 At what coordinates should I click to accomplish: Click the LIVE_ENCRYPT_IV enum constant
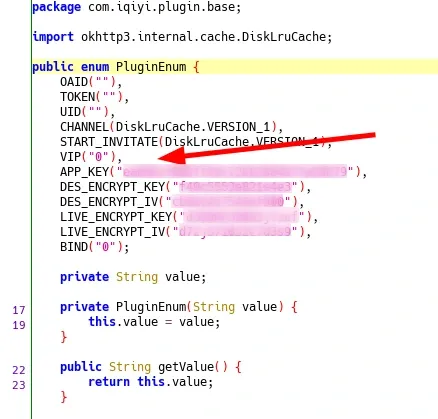click(x=185, y=232)
